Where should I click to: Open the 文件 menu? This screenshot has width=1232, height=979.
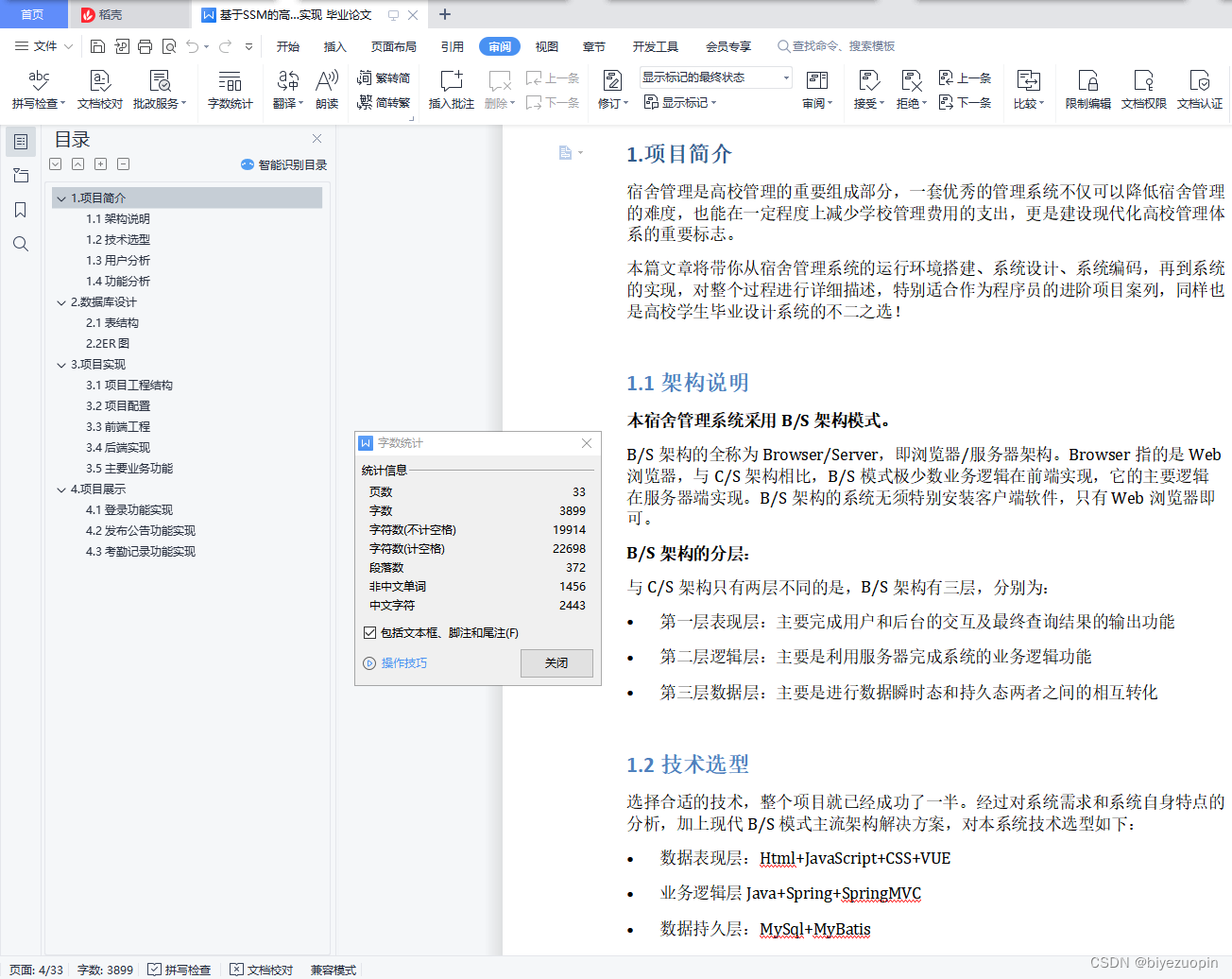tap(43, 46)
